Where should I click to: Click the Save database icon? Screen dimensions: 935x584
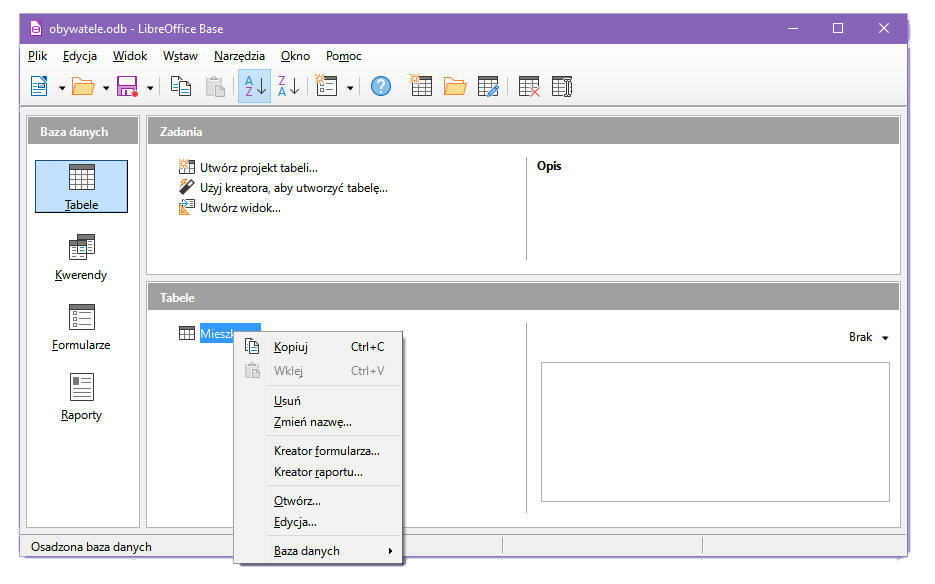tap(127, 87)
